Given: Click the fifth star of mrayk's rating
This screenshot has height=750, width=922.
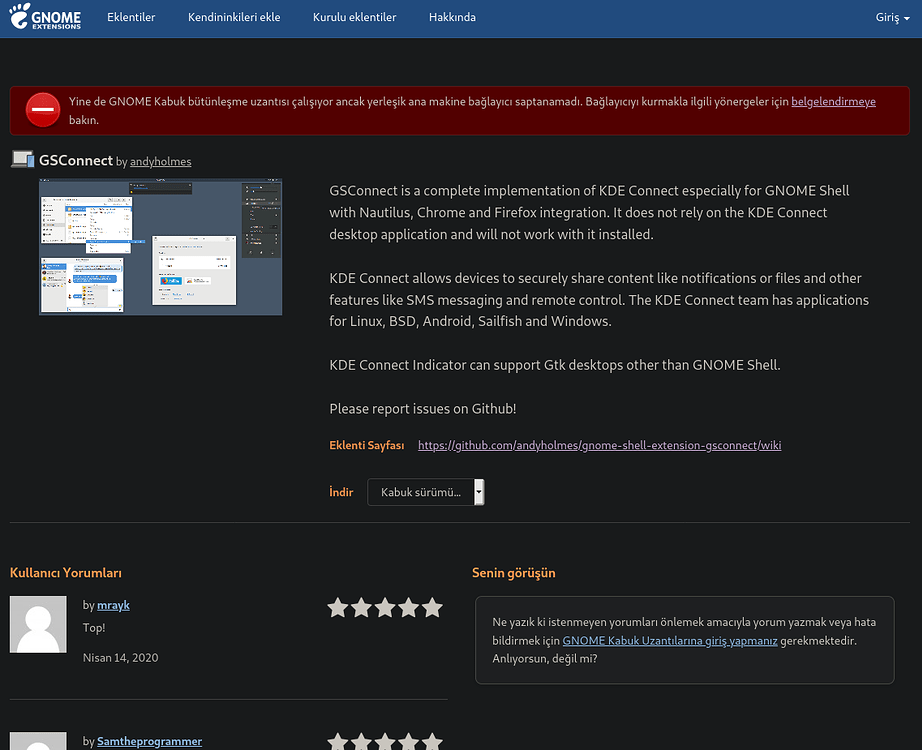Looking at the screenshot, I should tap(432, 608).
